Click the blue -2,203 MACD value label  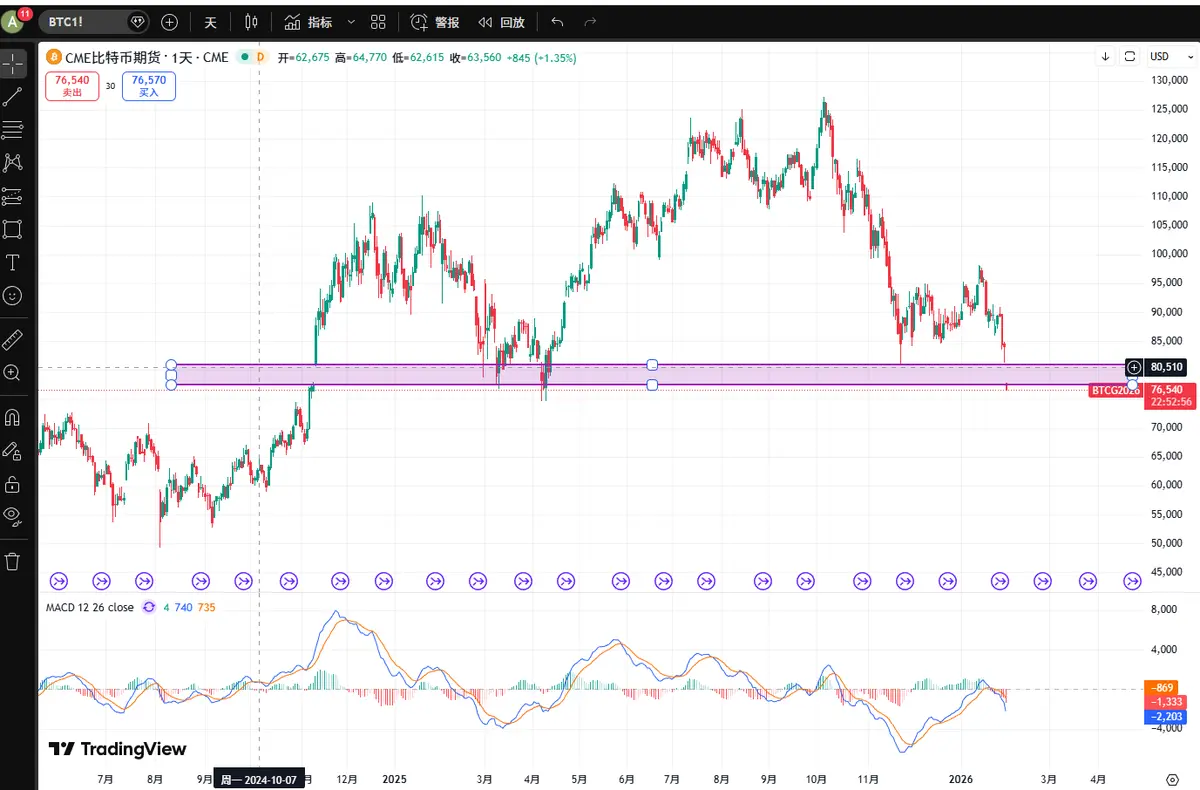pos(1167,717)
